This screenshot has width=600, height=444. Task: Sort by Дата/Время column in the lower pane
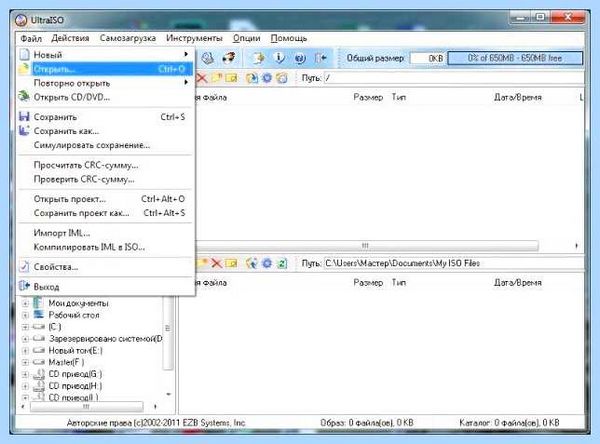[x=518, y=282]
